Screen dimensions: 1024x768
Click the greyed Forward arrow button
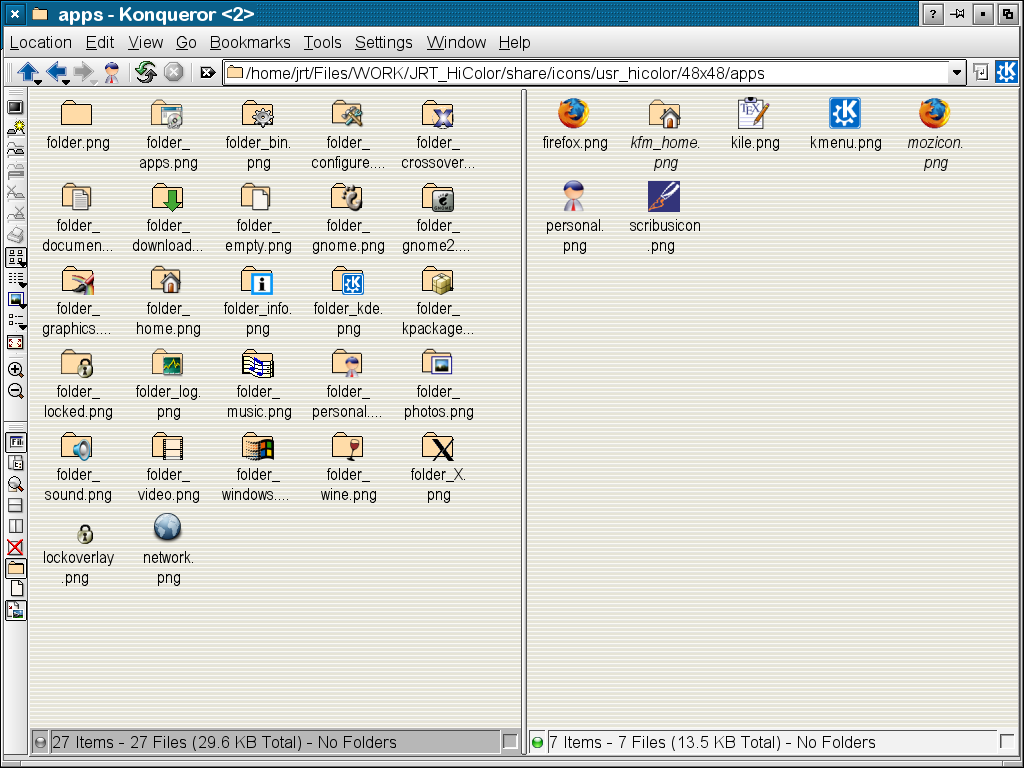pyautogui.click(x=84, y=71)
